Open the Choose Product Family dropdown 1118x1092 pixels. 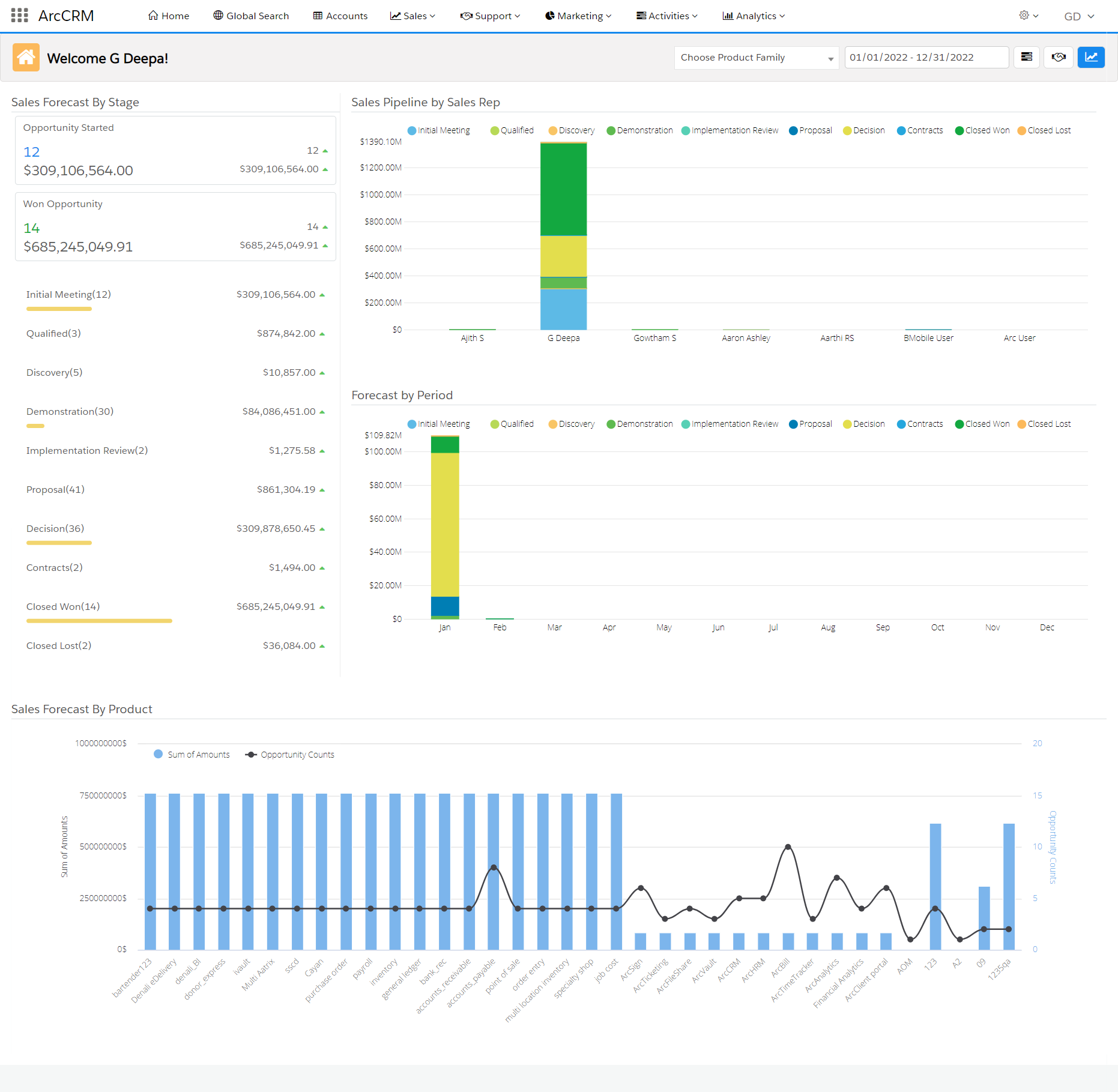point(756,58)
